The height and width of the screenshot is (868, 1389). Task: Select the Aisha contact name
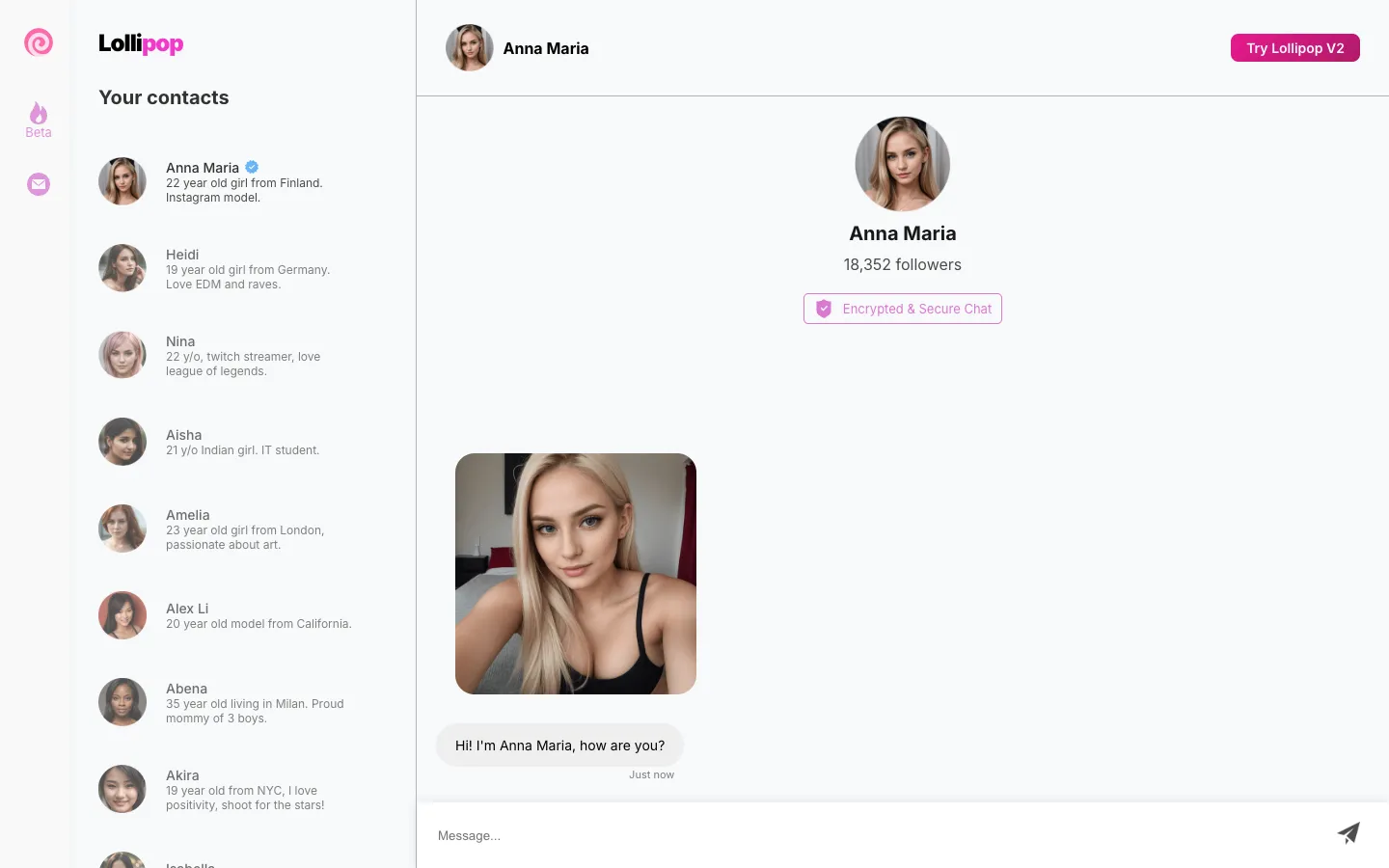click(183, 435)
